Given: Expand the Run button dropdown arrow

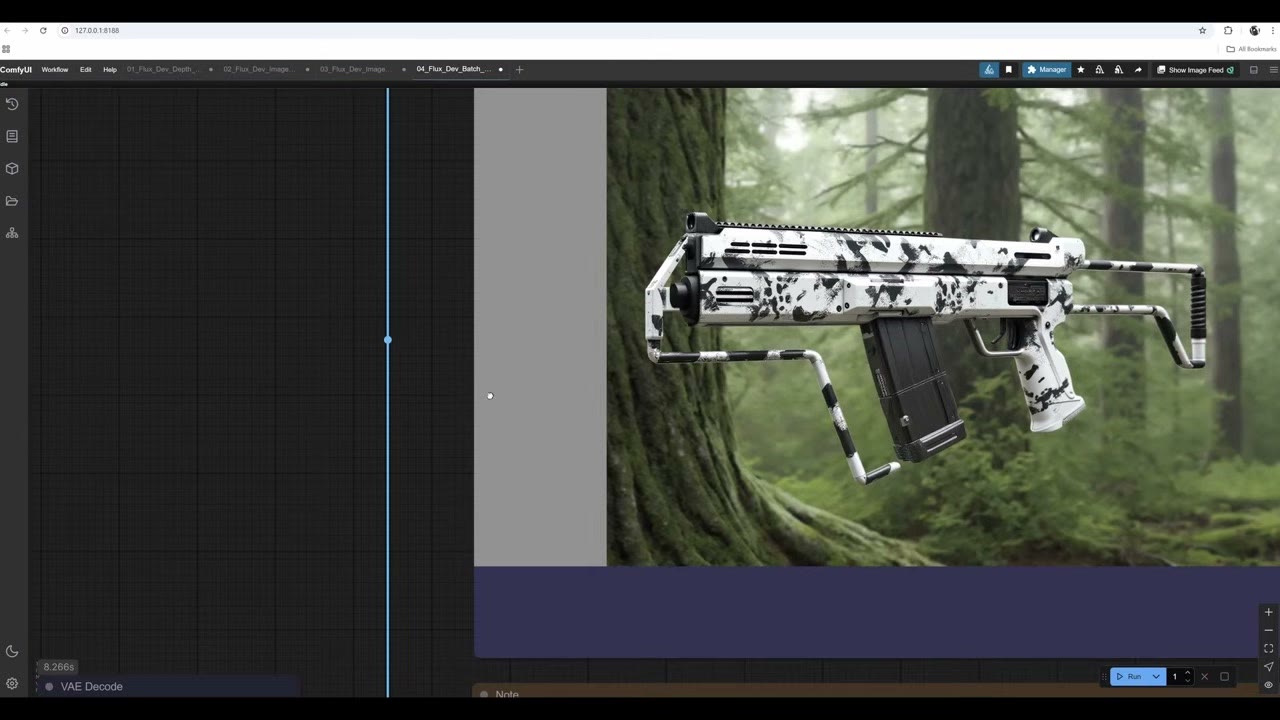Looking at the screenshot, I should point(1156,677).
